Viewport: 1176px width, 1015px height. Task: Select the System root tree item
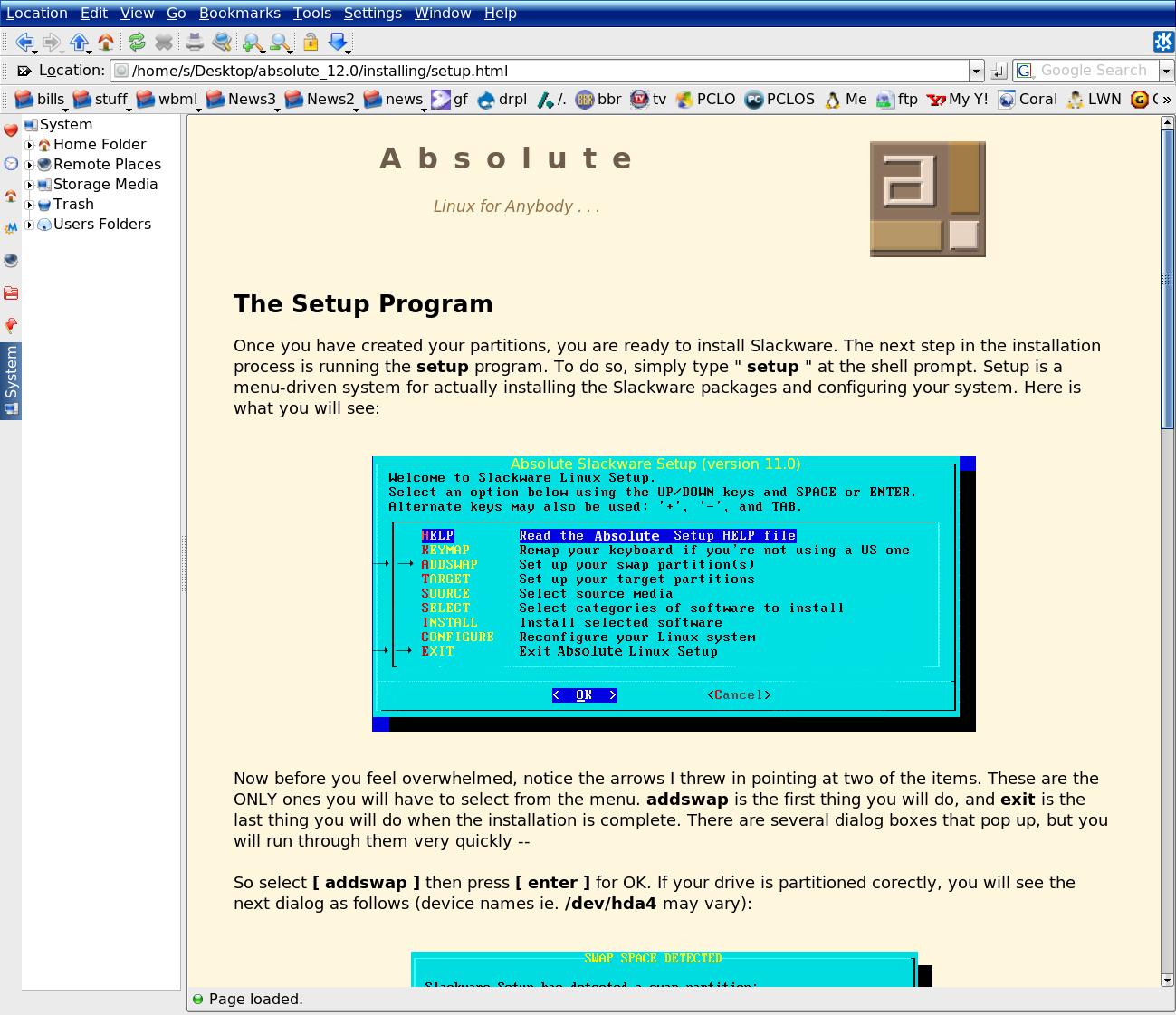pyautogui.click(x=58, y=125)
